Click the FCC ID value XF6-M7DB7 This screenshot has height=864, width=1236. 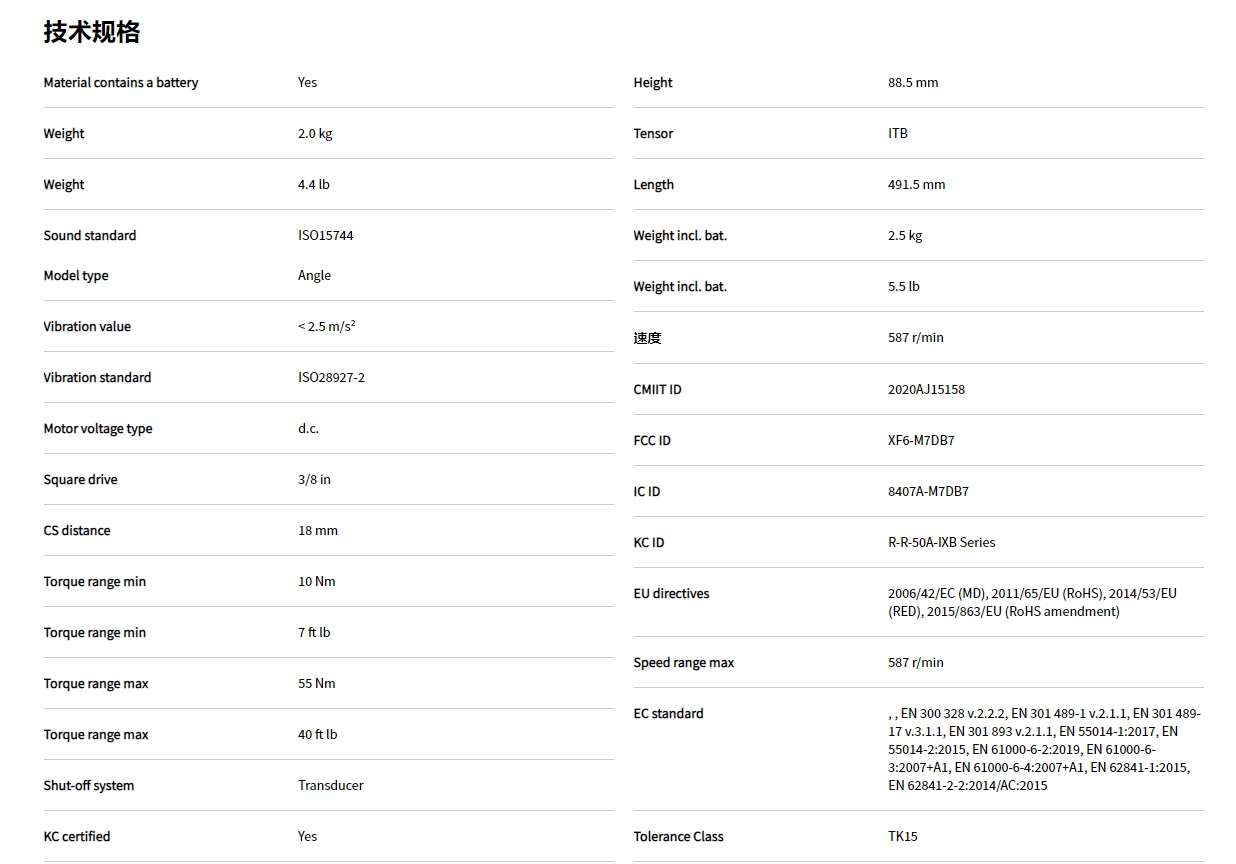(921, 440)
